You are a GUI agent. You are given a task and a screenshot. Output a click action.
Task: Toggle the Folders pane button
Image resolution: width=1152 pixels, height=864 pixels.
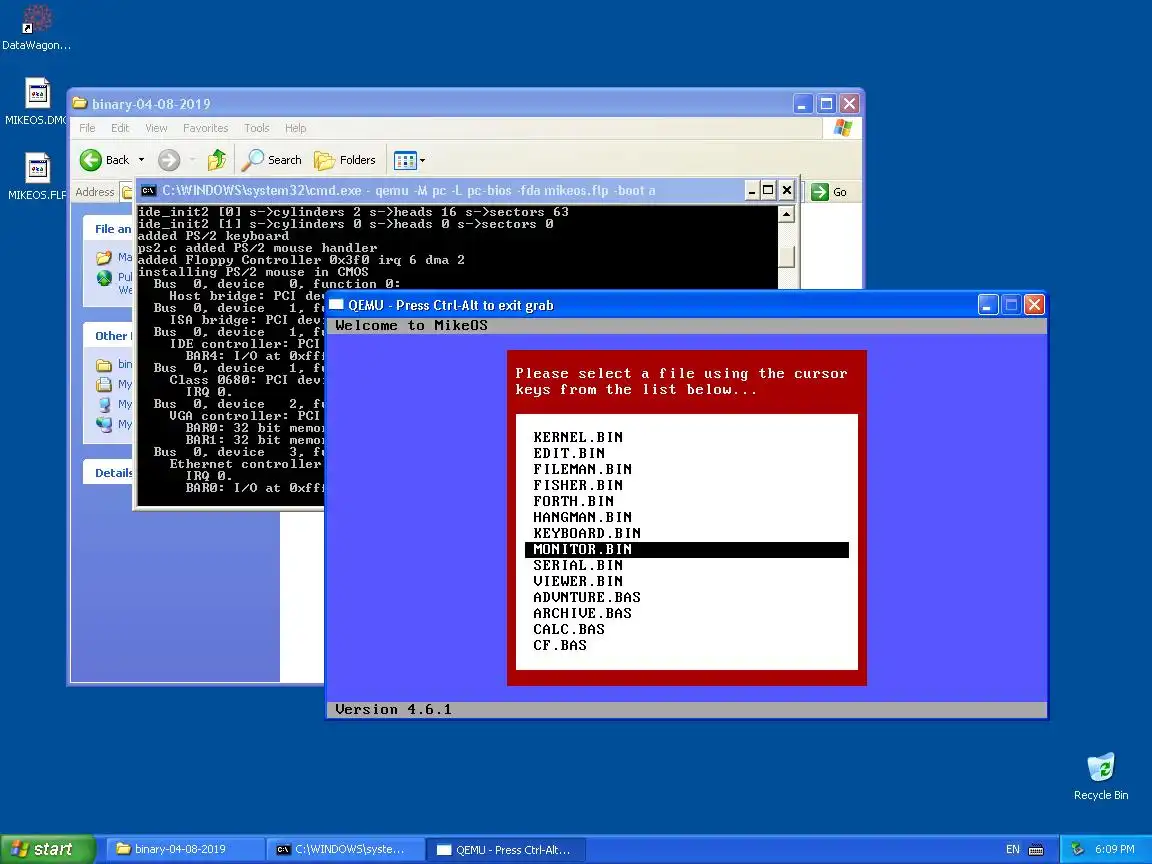(x=345, y=159)
